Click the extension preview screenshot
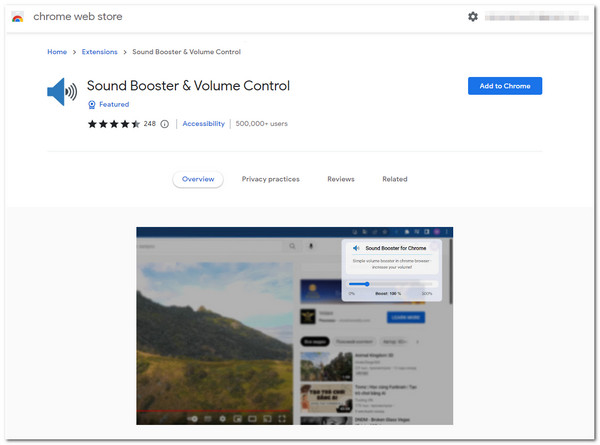 295,326
